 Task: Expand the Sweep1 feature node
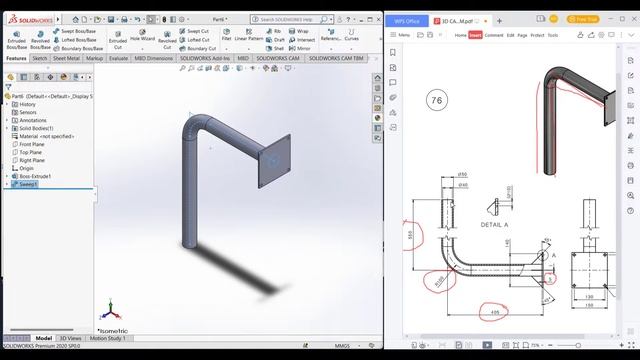click(7, 184)
